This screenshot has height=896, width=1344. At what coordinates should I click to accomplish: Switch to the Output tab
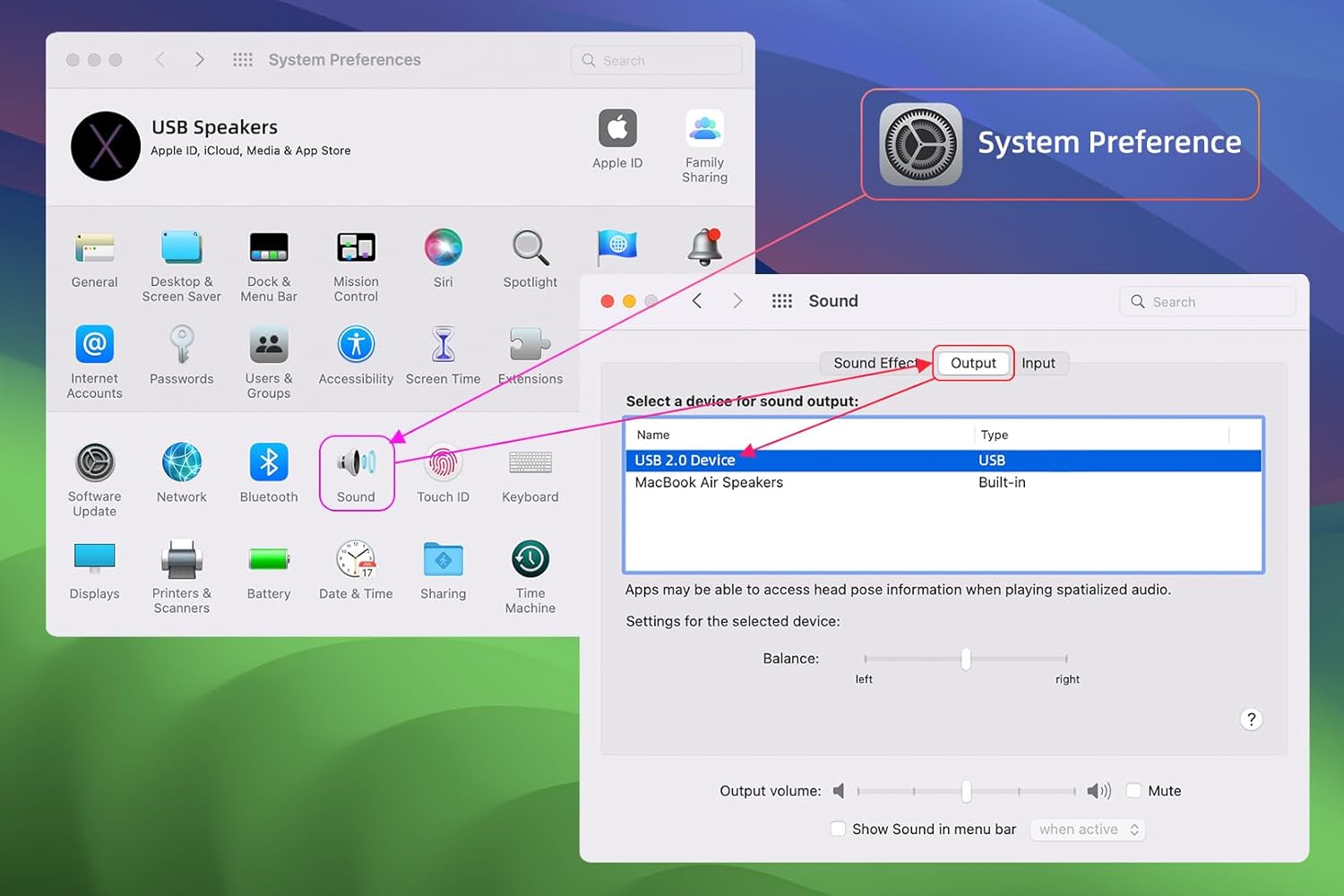973,363
